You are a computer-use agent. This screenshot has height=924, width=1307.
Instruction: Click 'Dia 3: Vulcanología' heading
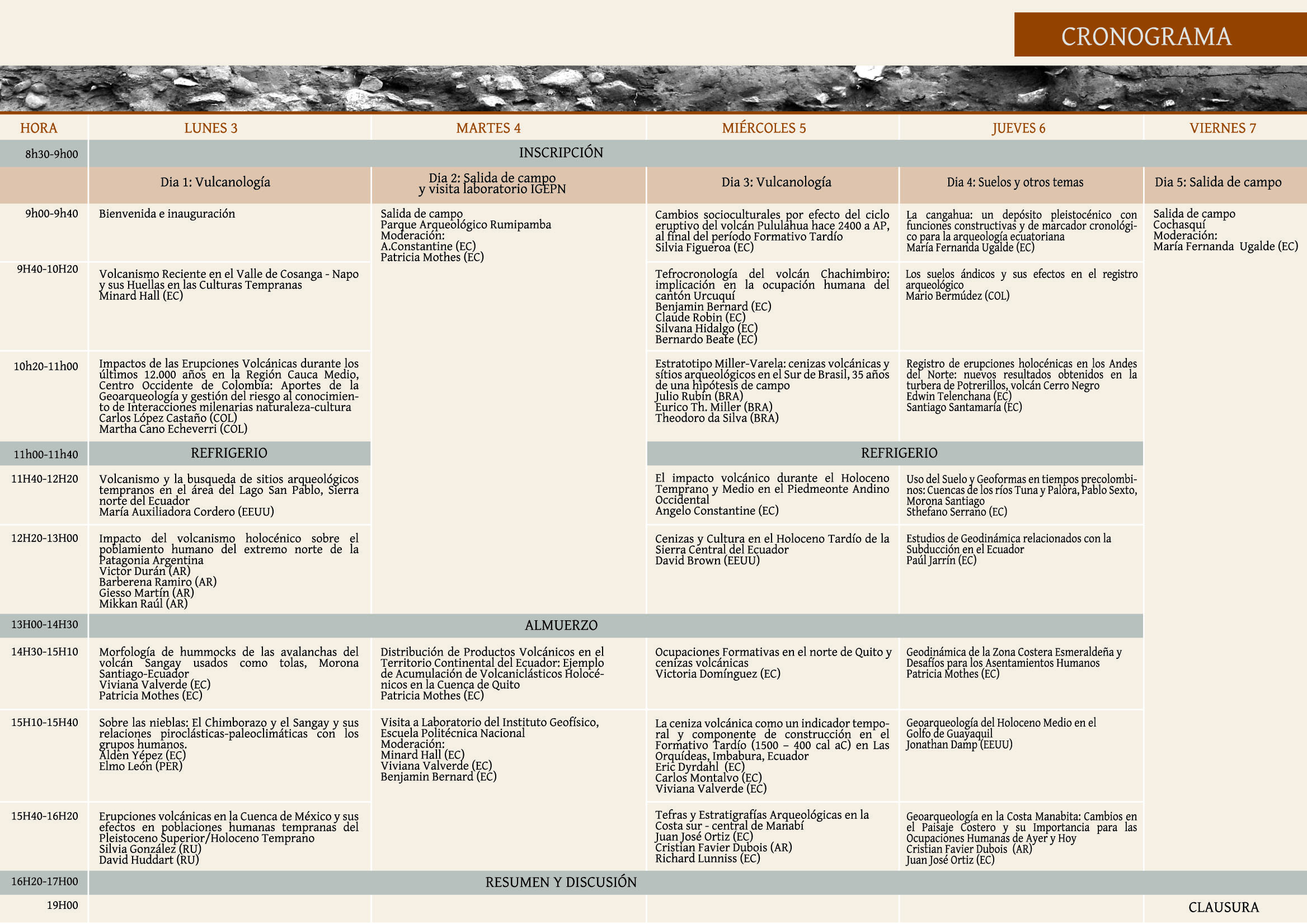point(777,182)
